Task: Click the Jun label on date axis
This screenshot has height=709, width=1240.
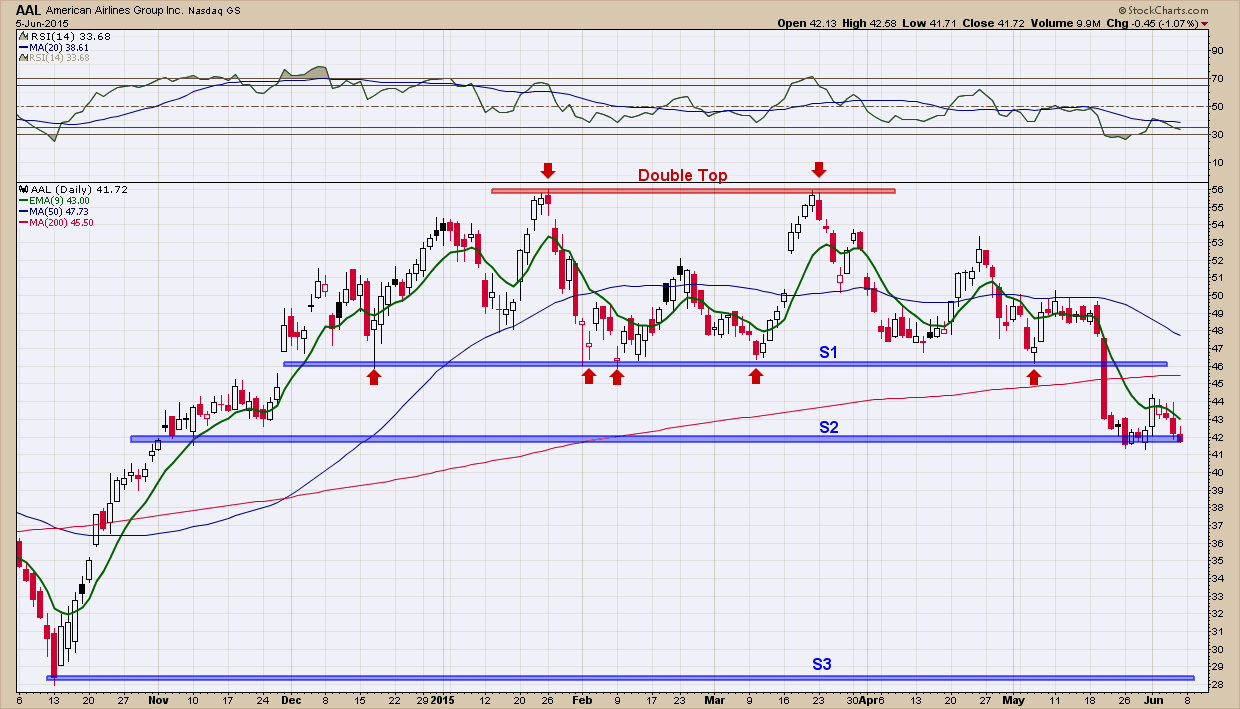Action: [1155, 700]
